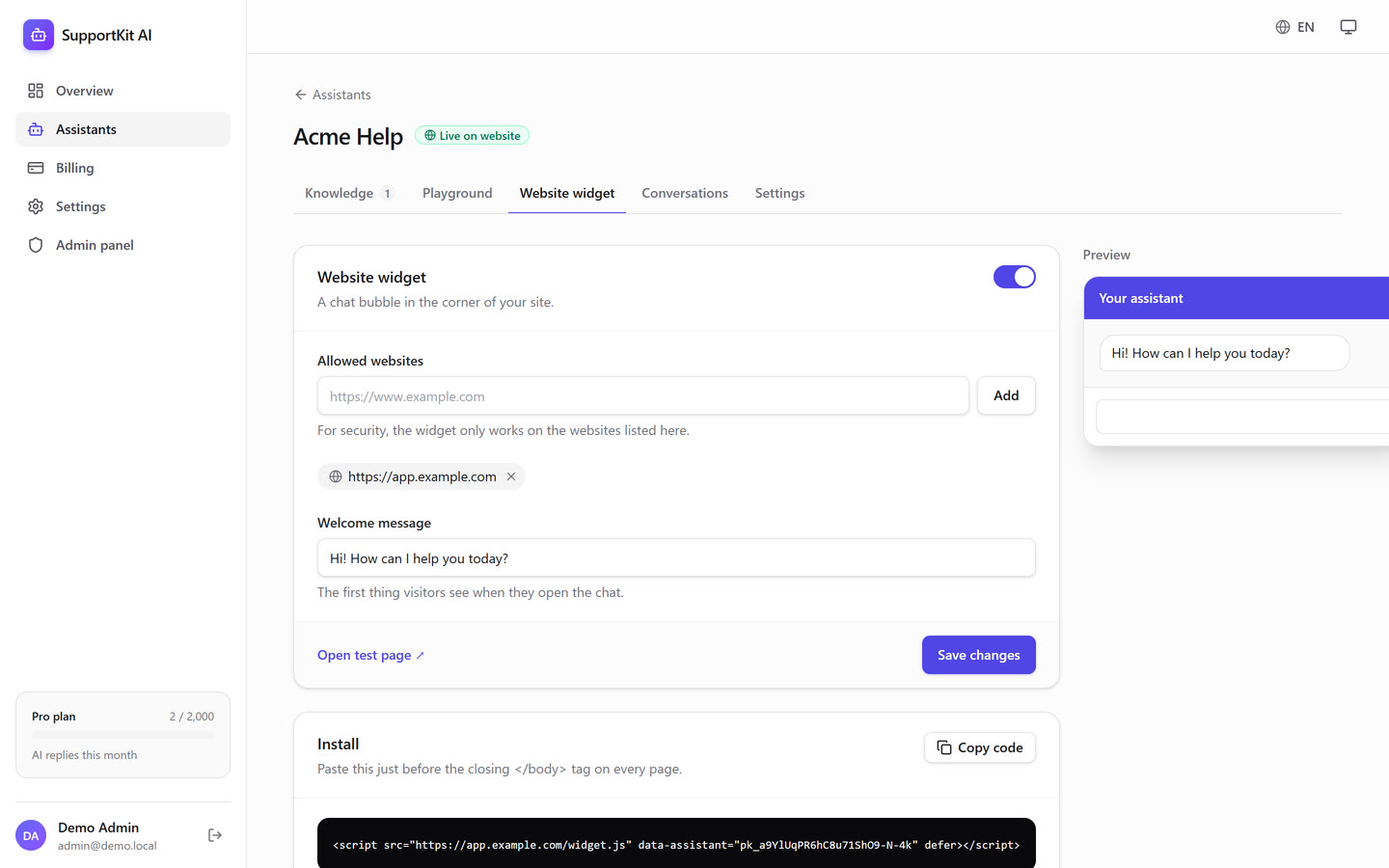Open the EN language selector
The width and height of the screenshot is (1389, 868).
point(1294,27)
